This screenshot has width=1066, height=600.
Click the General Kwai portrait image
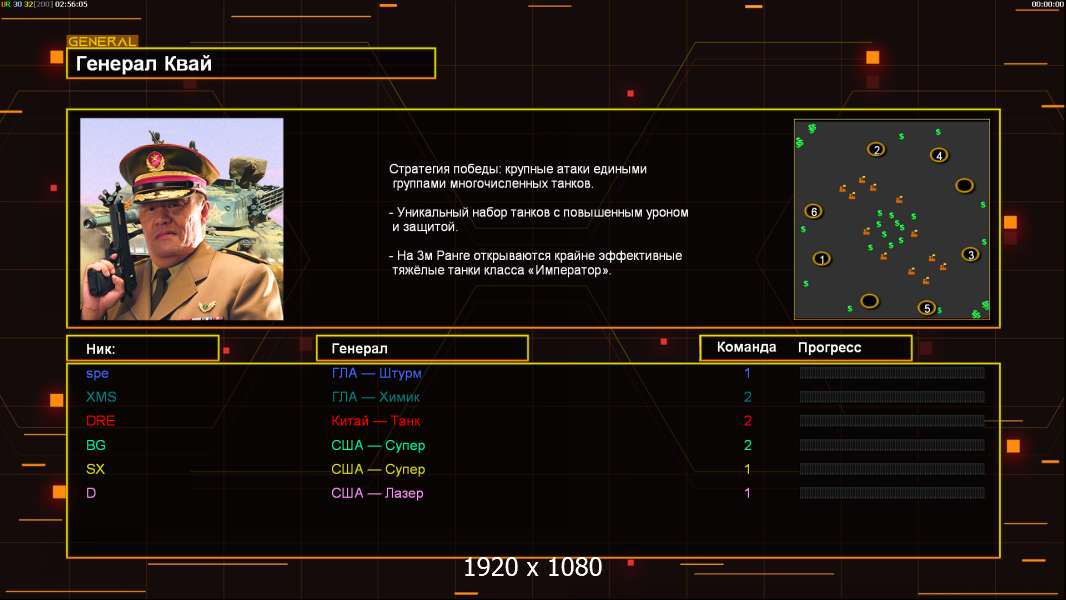coord(182,219)
